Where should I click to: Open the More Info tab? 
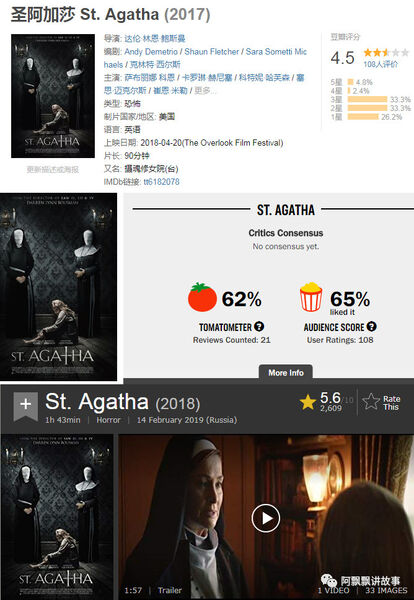(x=286, y=373)
